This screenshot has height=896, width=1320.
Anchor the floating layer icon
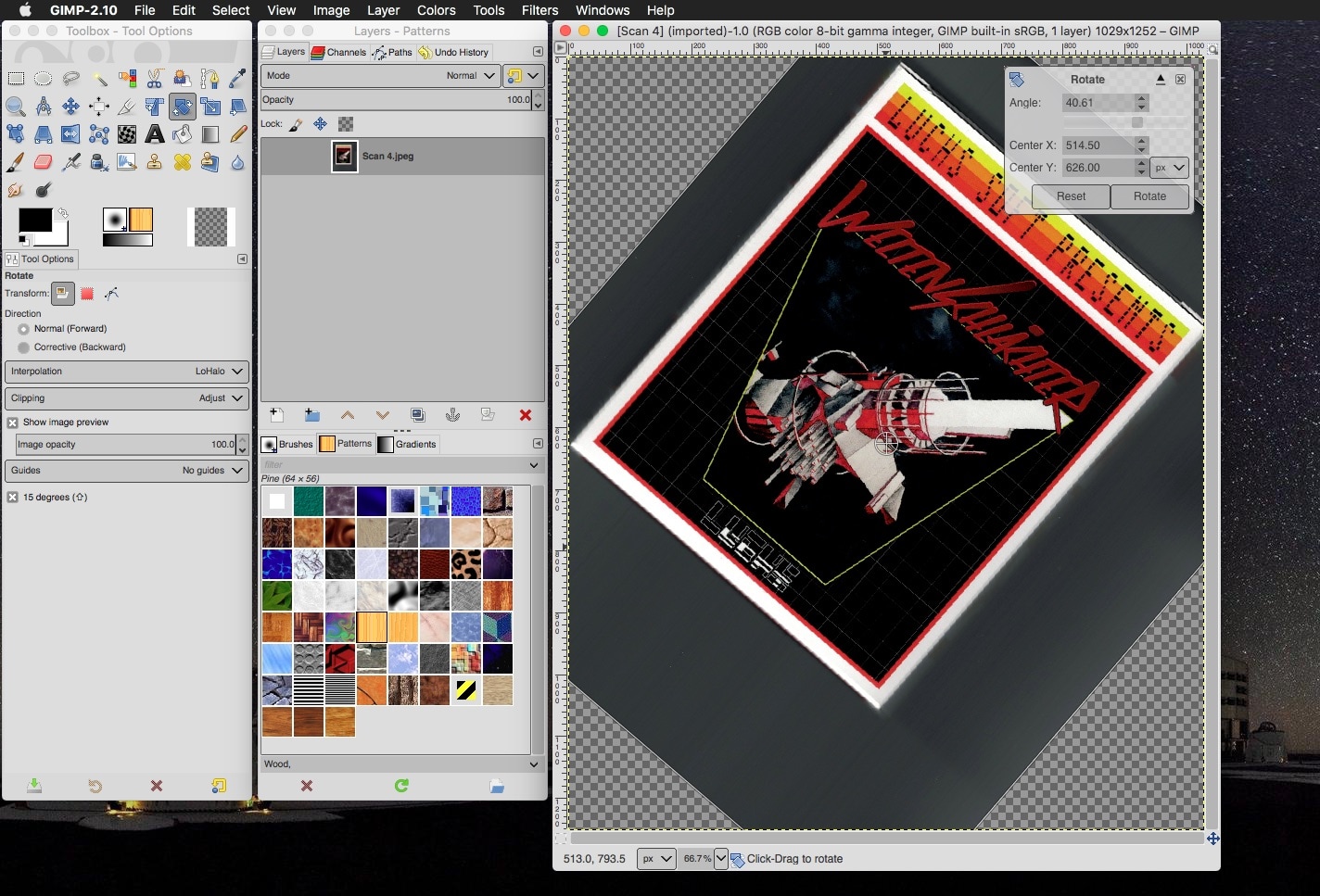tap(453, 415)
